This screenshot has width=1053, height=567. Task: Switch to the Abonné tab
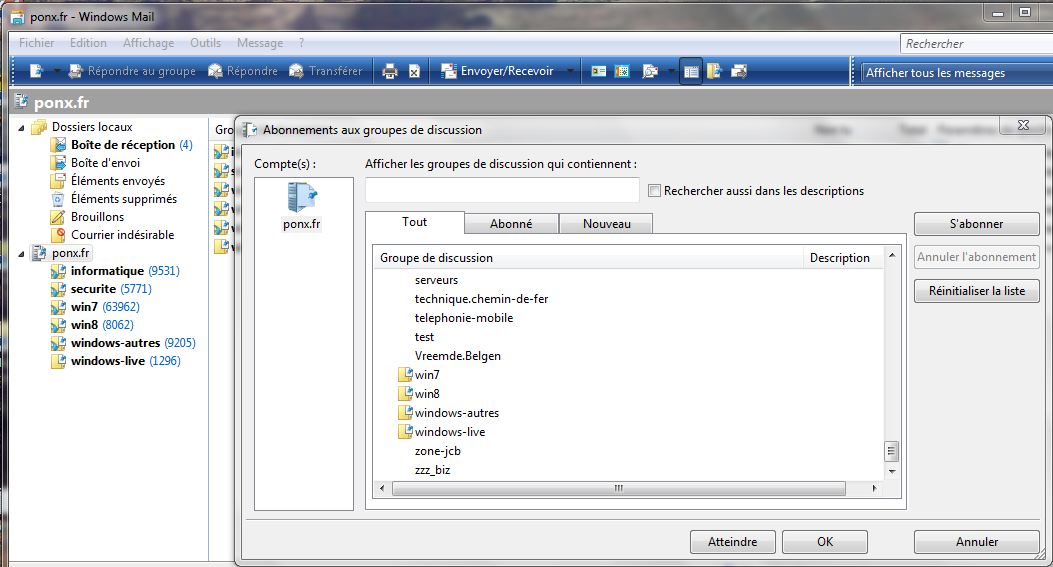click(x=511, y=224)
